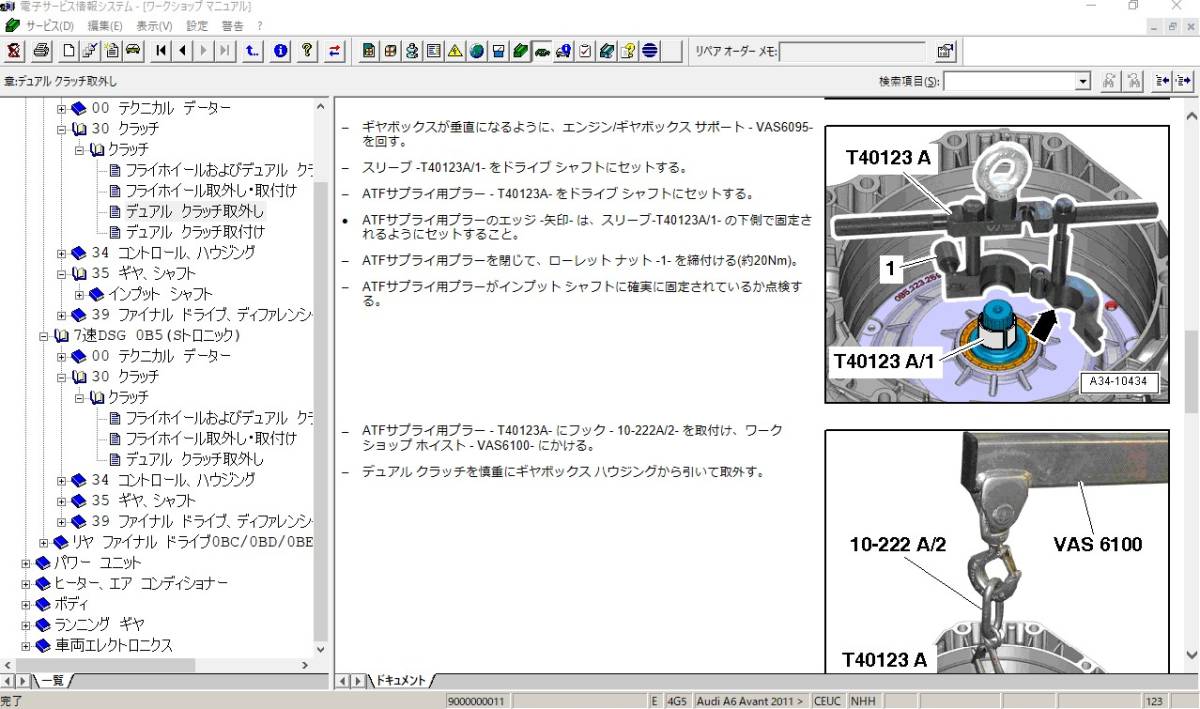The width and height of the screenshot is (1200, 709).
Task: Click the red-green exchange arrows icon
Action: 333,51
